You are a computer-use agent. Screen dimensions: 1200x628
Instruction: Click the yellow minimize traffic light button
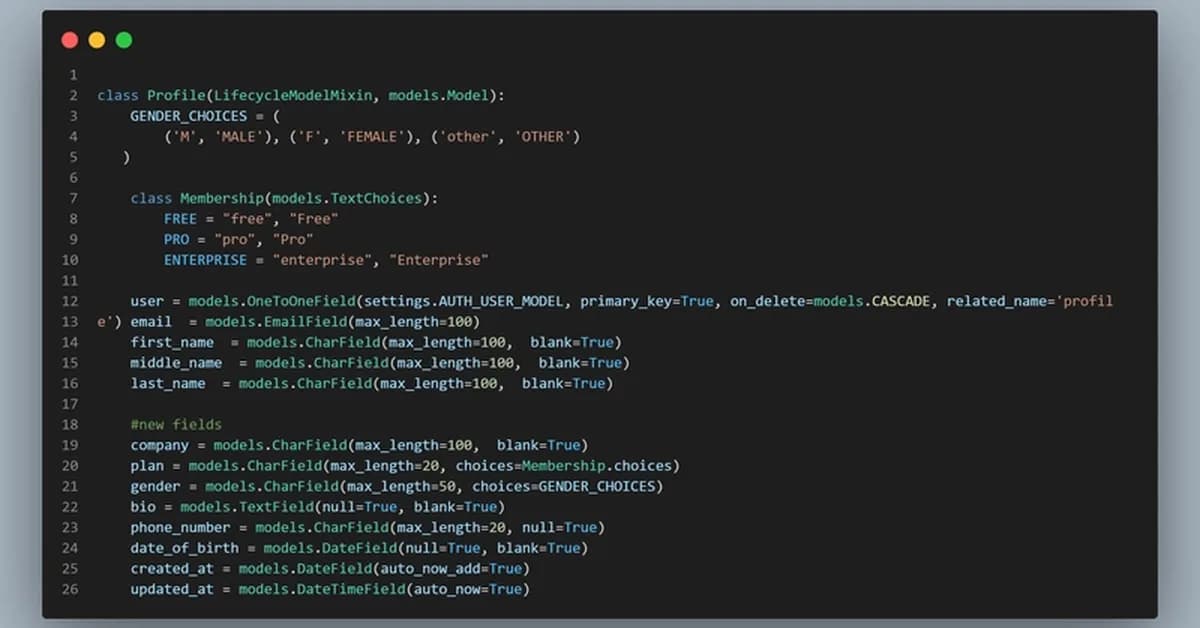[96, 39]
